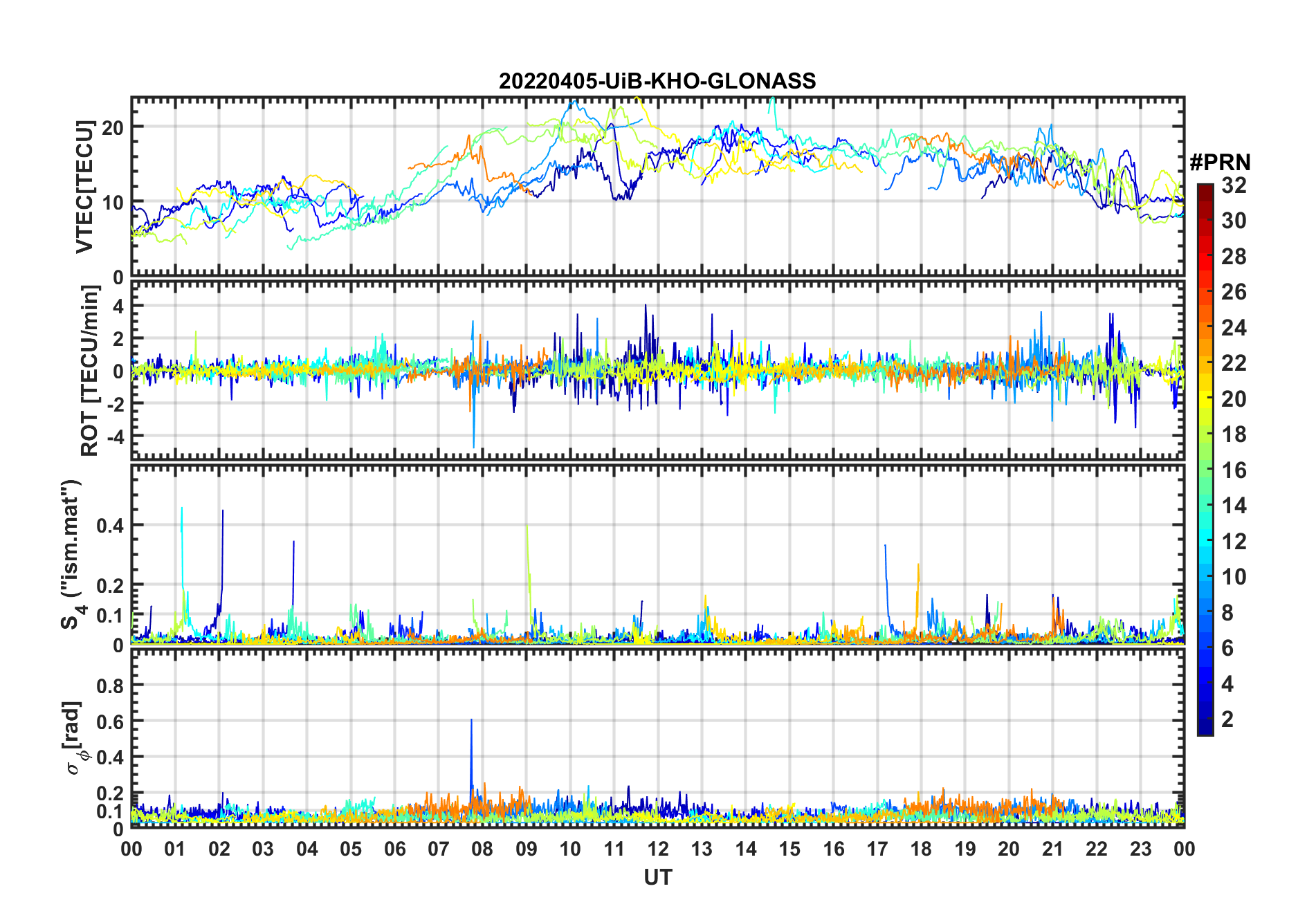Select the 06 tick on the UT axis
Screen dimensions: 1316x920
pyautogui.click(x=394, y=849)
